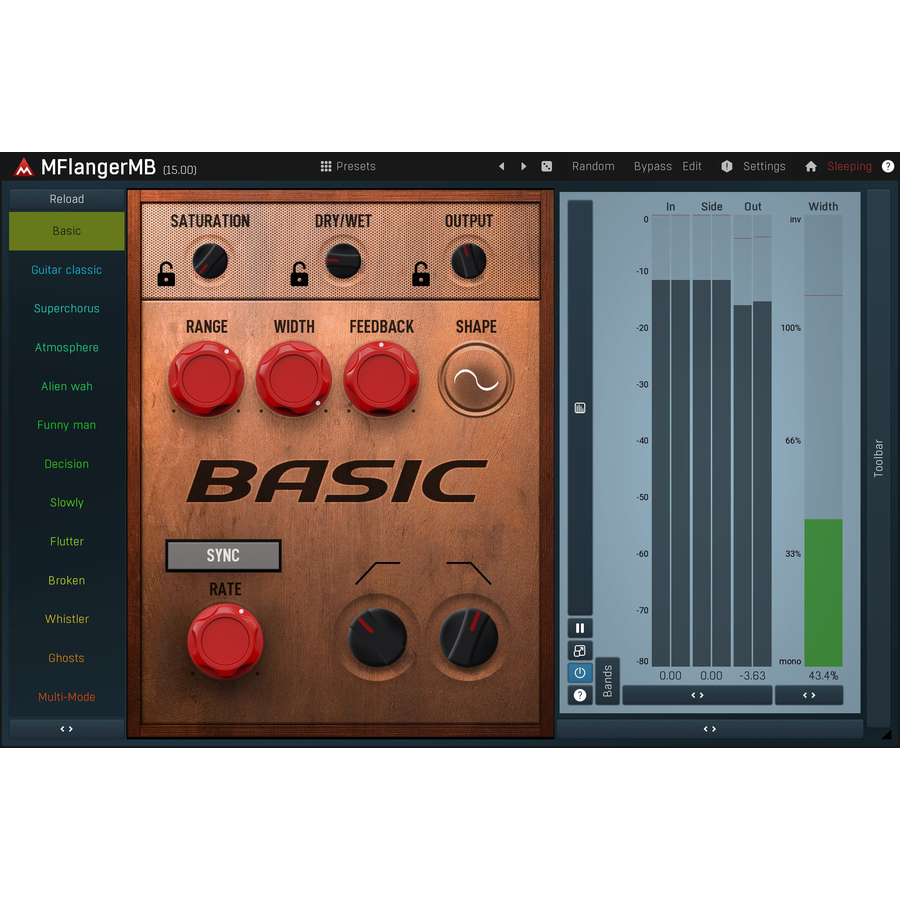Click the Out meter value -3.63

(x=752, y=676)
